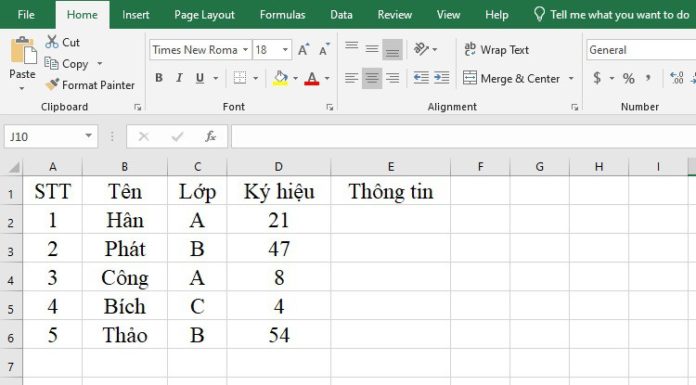Expand underline style options
Image resolution: width=696 pixels, height=385 pixels.
[216, 78]
